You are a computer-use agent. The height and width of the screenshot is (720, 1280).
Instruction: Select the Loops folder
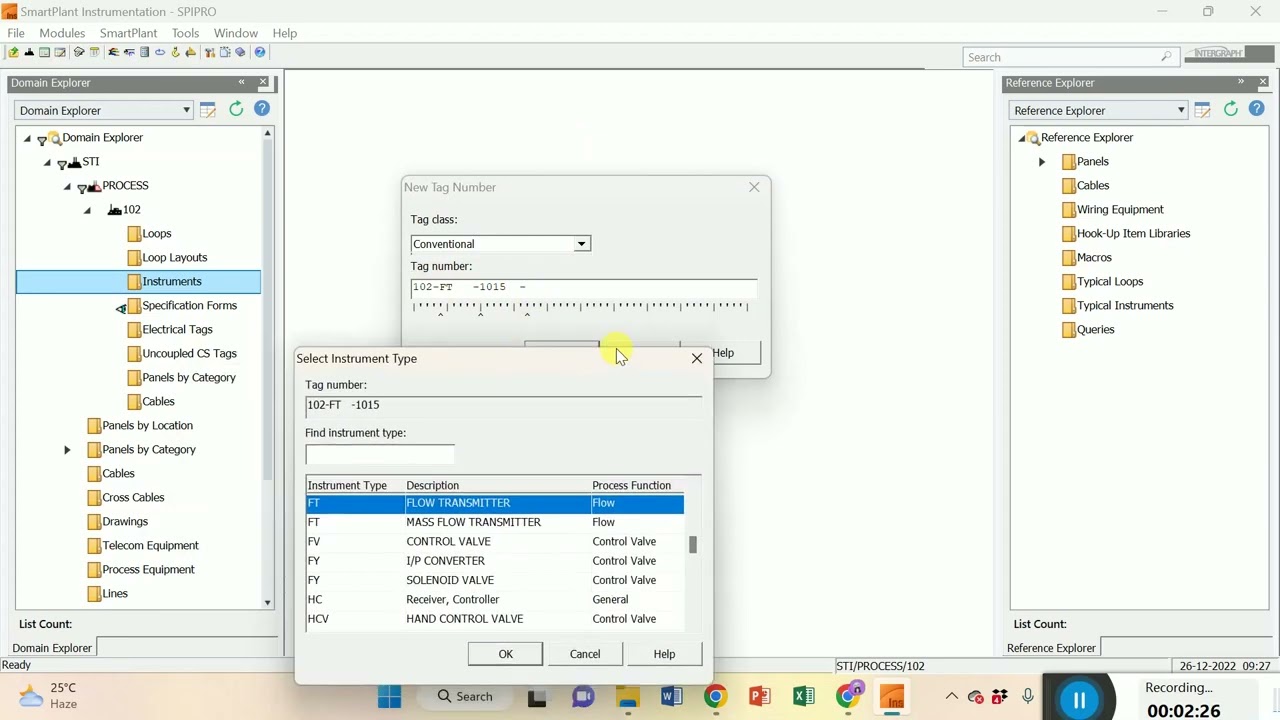click(156, 234)
